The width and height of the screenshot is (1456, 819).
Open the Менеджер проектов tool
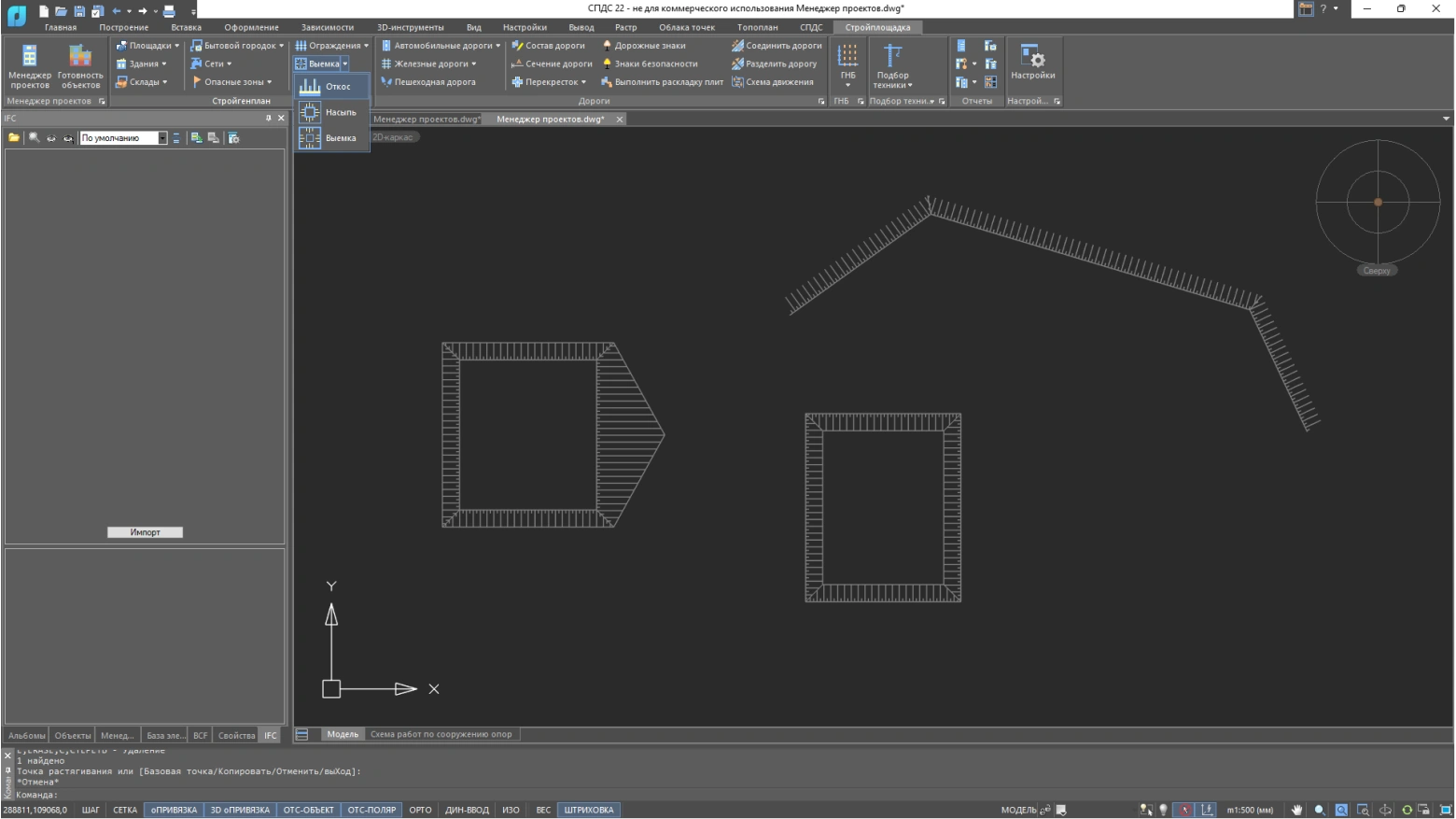(30, 65)
